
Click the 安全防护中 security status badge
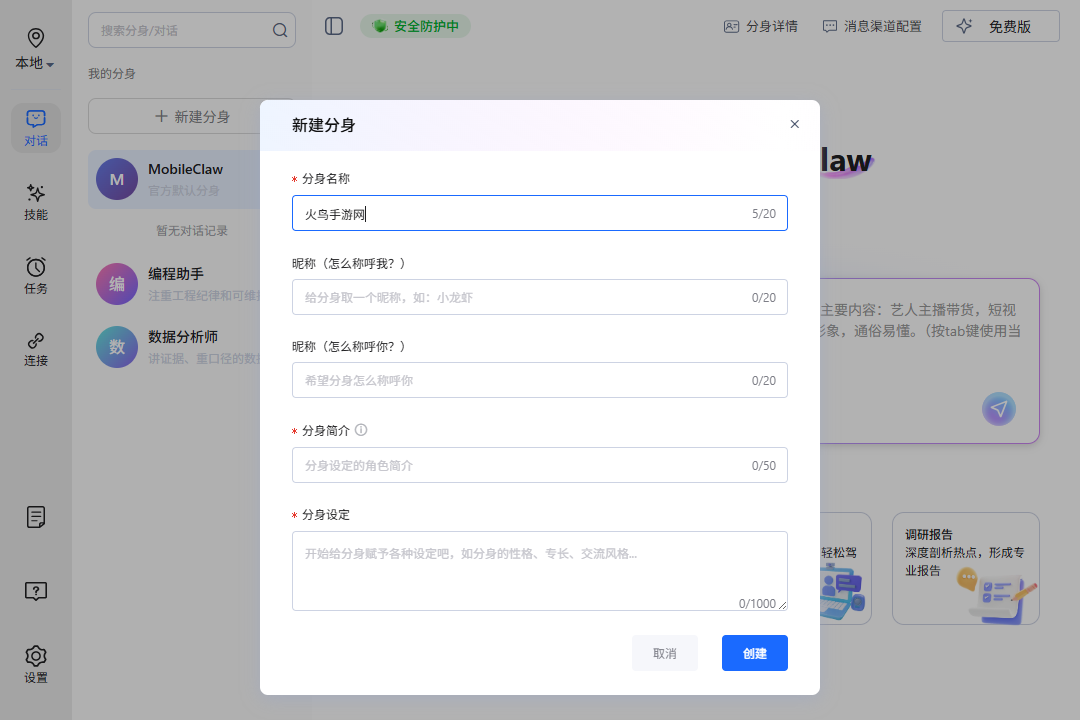[415, 26]
